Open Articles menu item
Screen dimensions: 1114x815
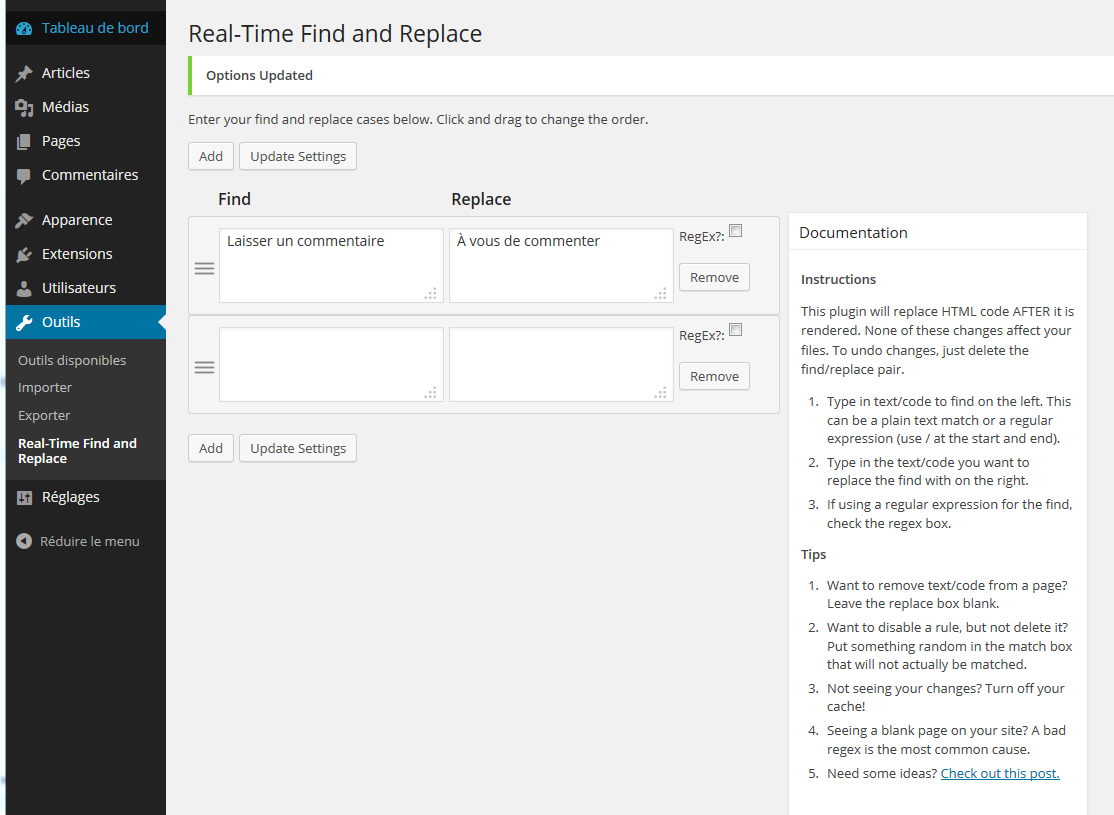85,73
